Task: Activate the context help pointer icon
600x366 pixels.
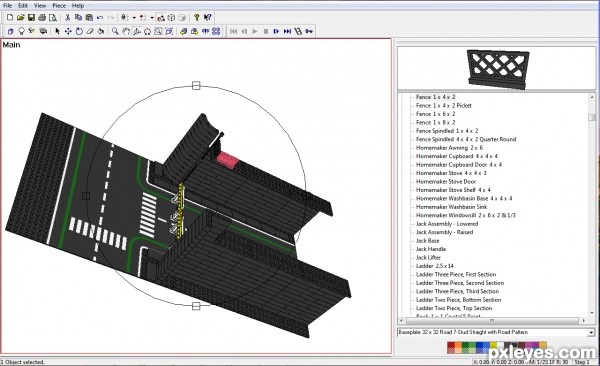Action: click(x=207, y=18)
